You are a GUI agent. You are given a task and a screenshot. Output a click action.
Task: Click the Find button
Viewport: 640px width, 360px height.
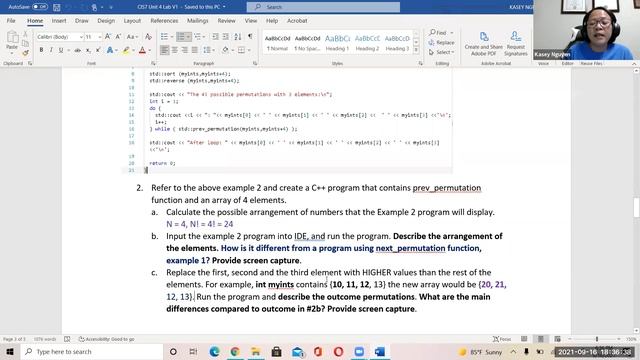pos(438,33)
